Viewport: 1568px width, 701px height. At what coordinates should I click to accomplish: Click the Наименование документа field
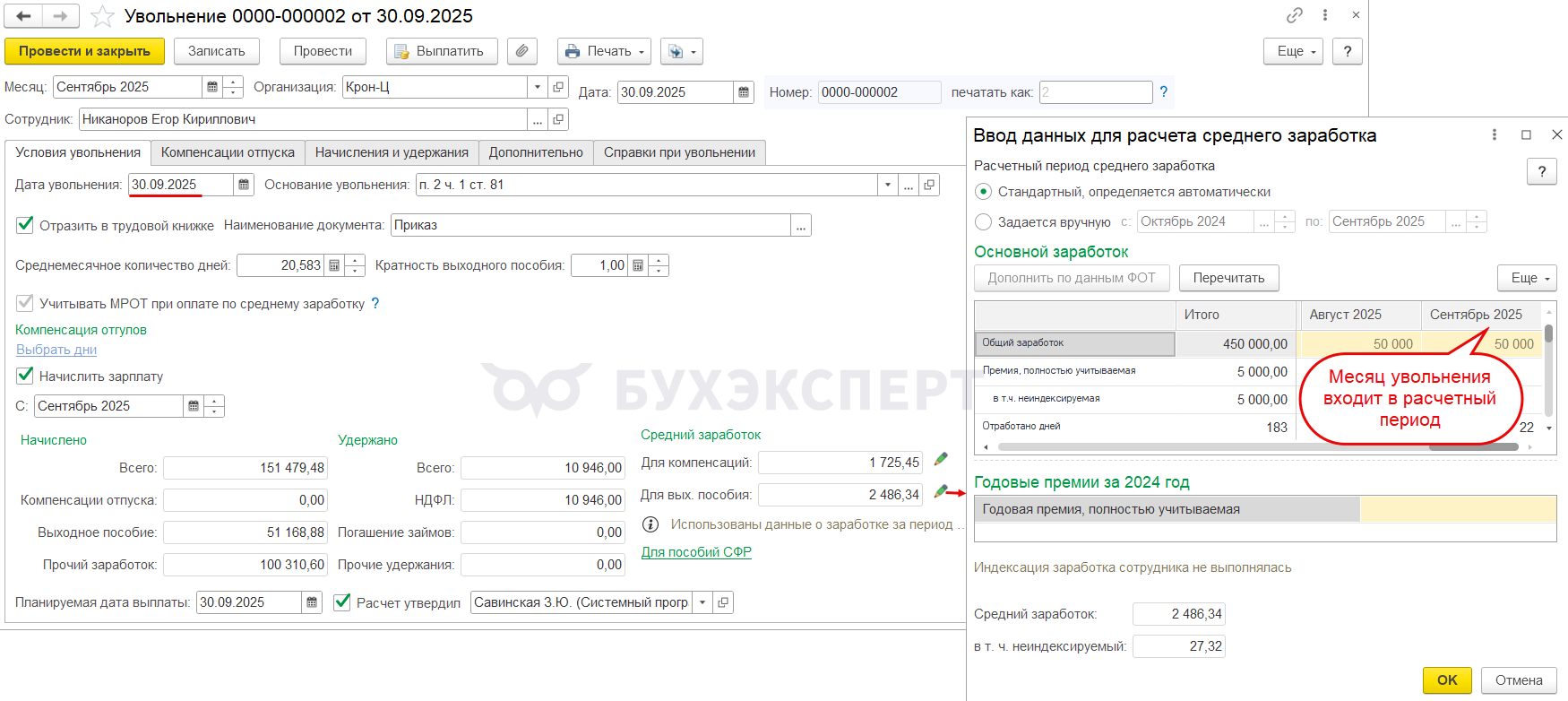(x=591, y=225)
